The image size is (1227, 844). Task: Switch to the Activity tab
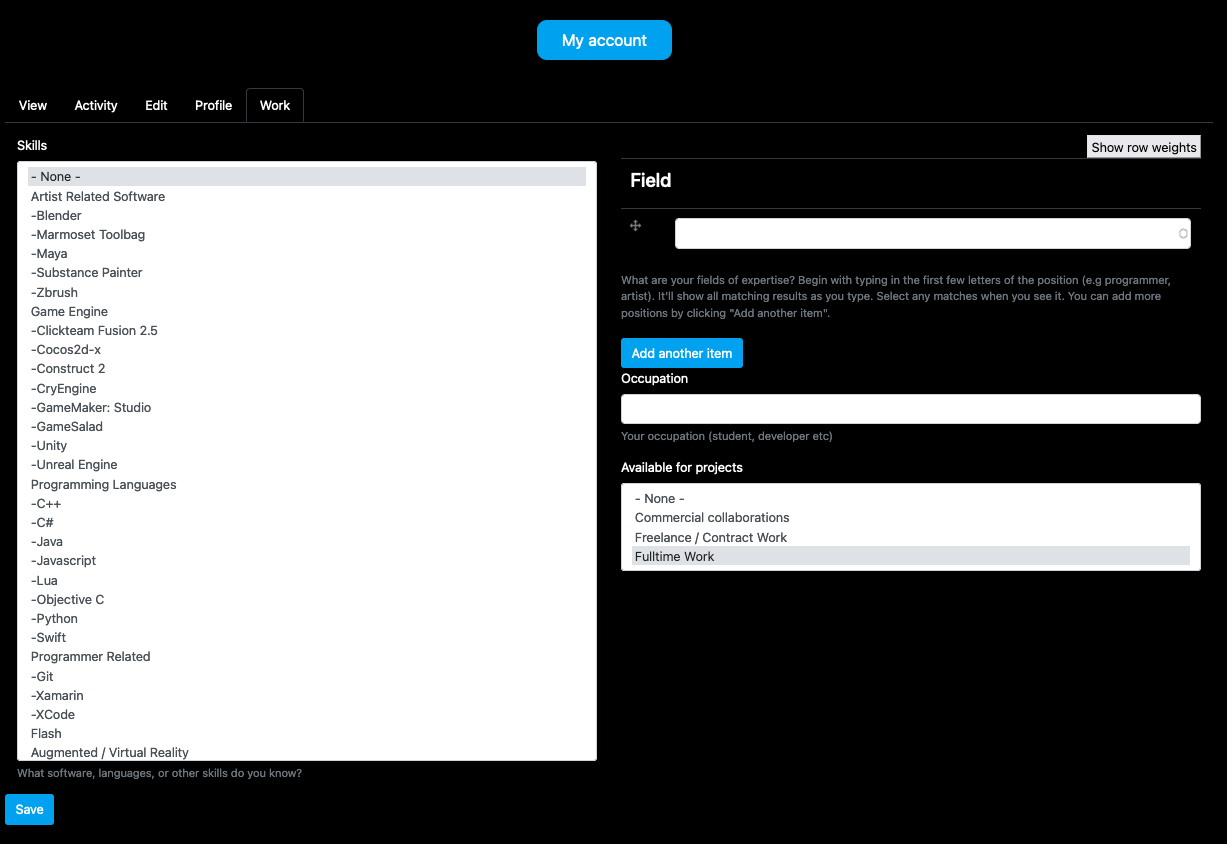[x=96, y=105]
